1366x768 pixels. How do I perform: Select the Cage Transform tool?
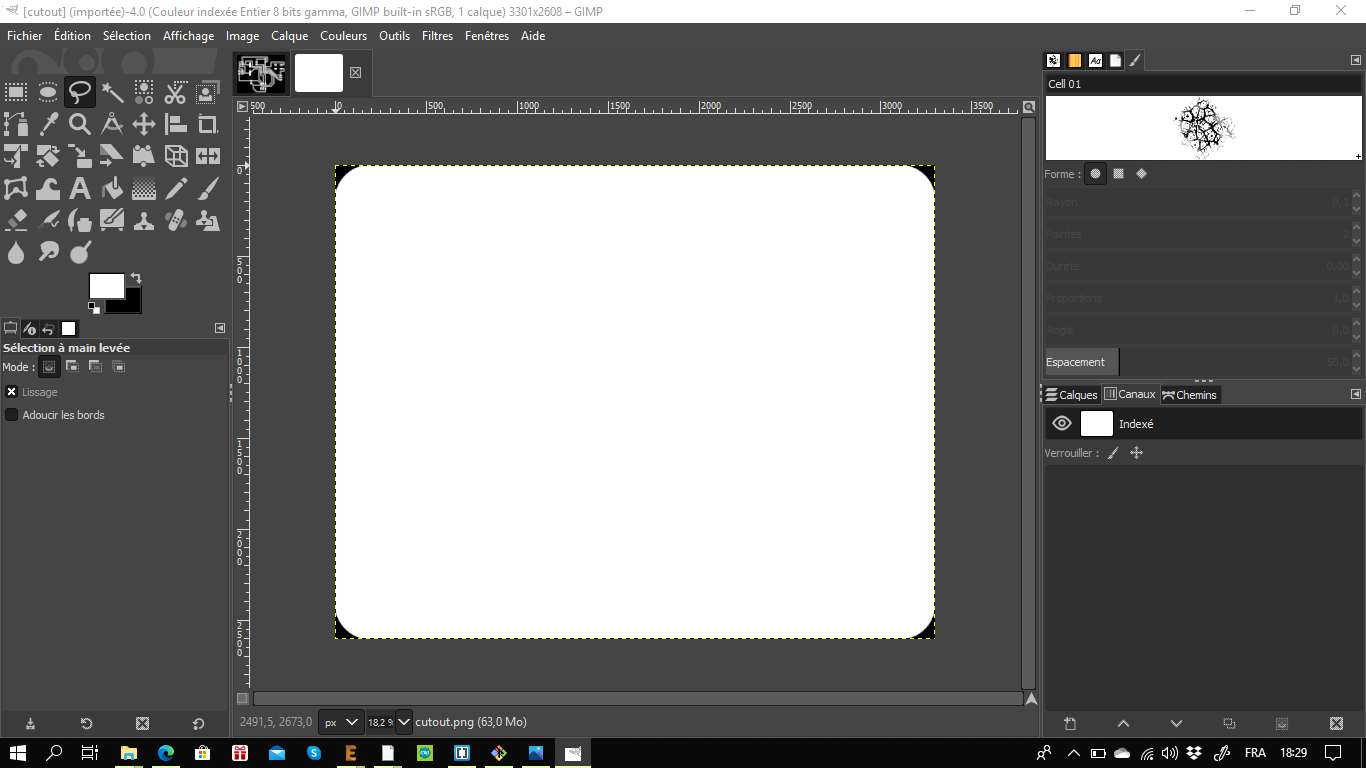pos(16,189)
